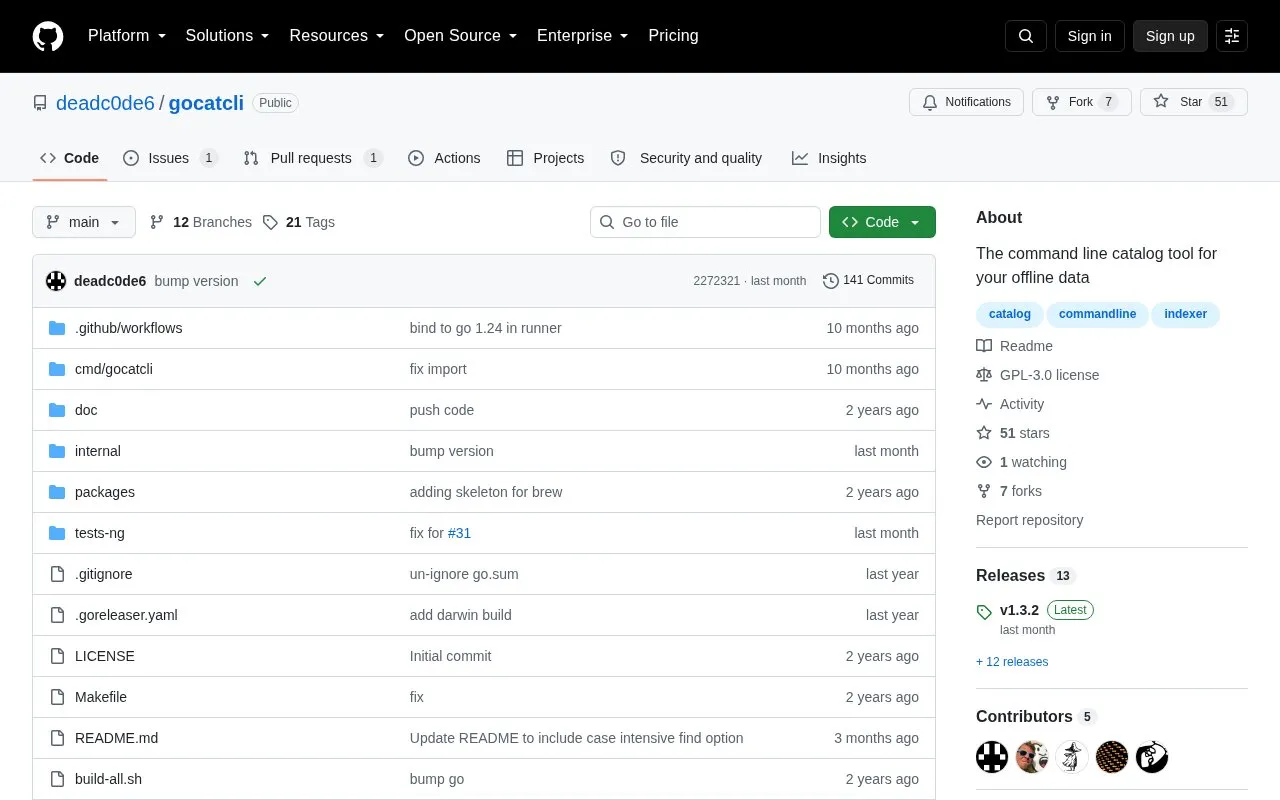Click the Activity pulse icon
Screen dimensions: 1280x800
pos(984,404)
